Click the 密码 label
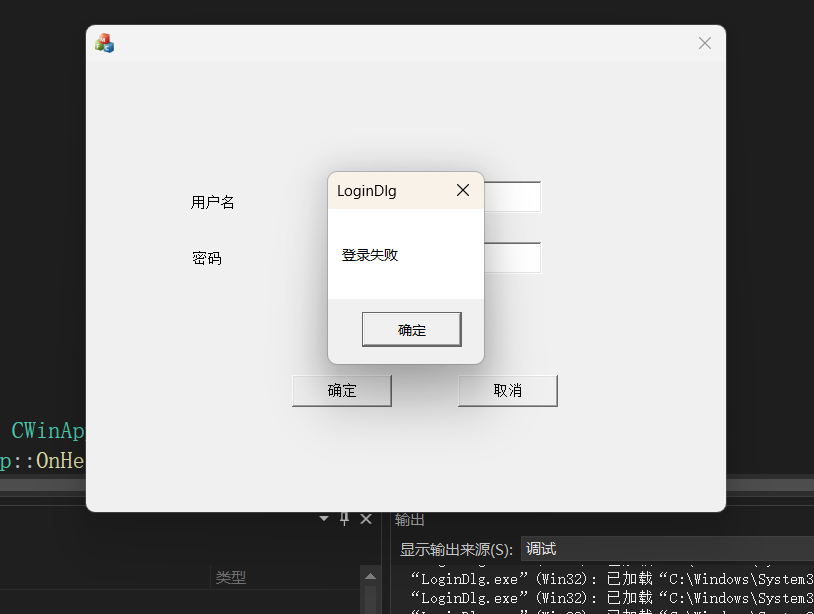The height and width of the screenshot is (614, 814). tap(207, 258)
